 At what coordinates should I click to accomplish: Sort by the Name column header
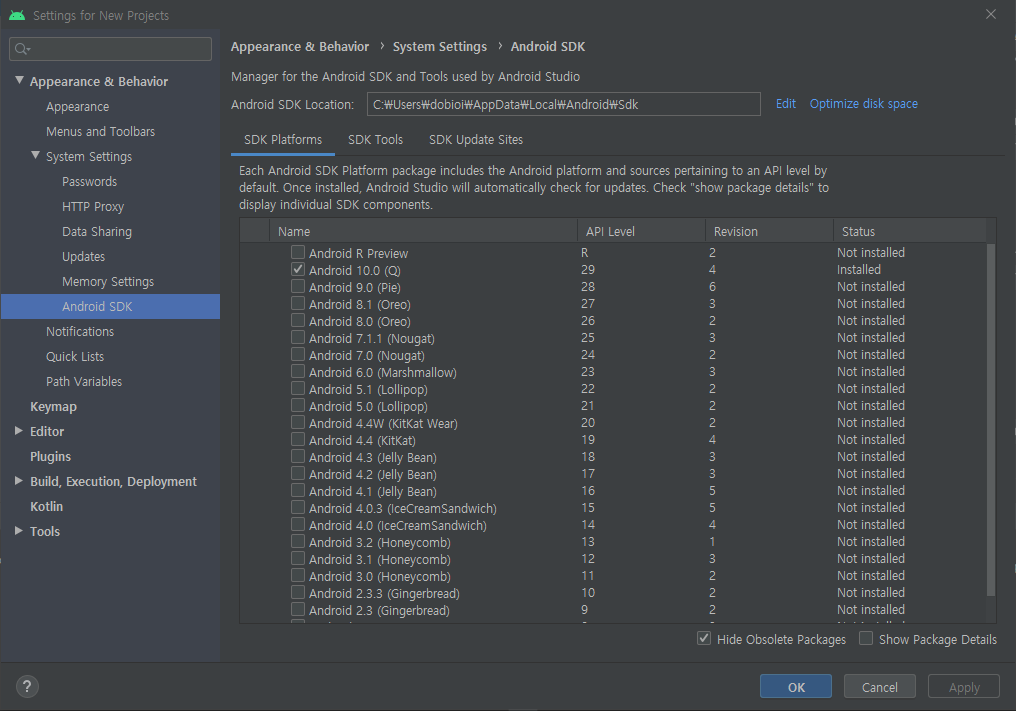click(x=423, y=231)
